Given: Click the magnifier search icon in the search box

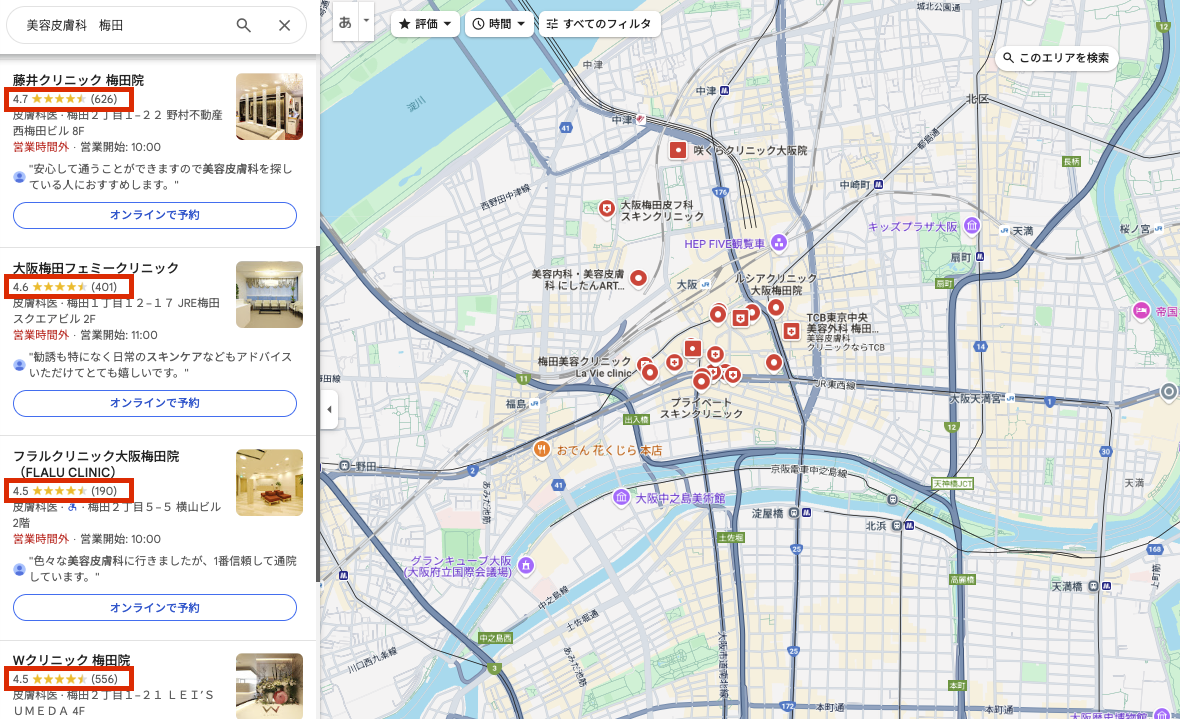Looking at the screenshot, I should click(243, 25).
